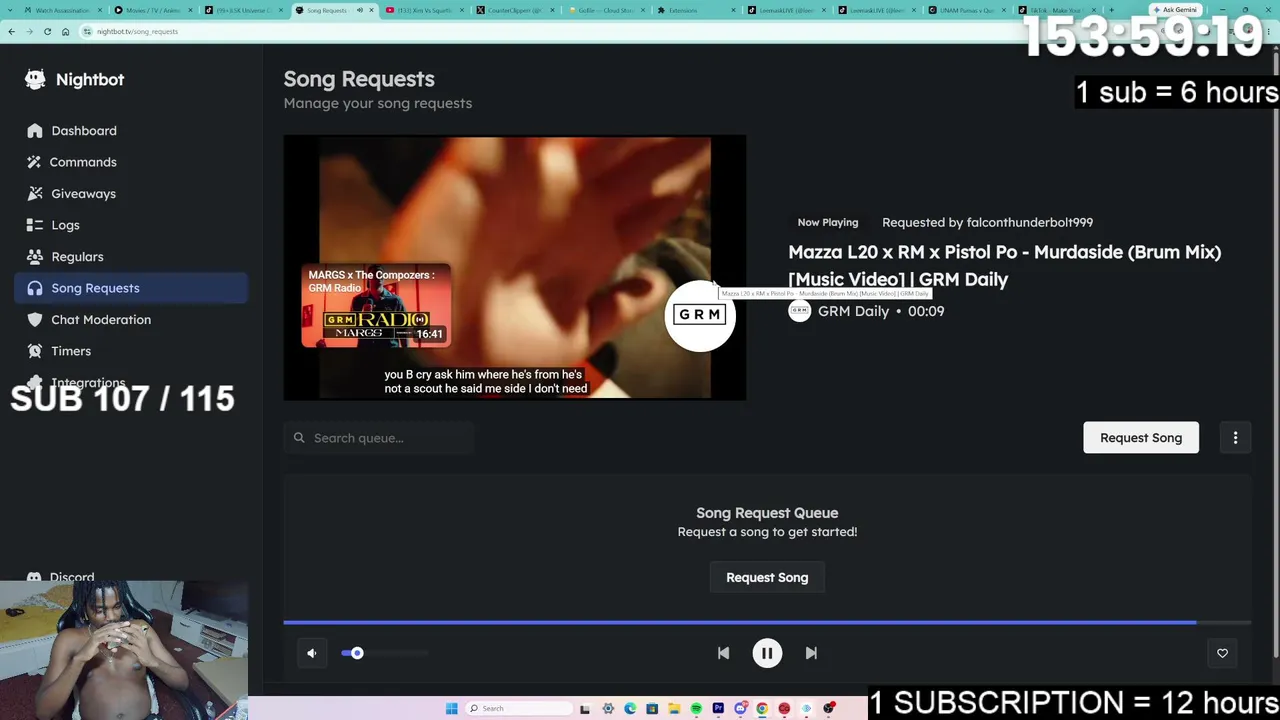1280x720 pixels.
Task: Click the Chat Moderation shield icon
Action: click(x=35, y=320)
